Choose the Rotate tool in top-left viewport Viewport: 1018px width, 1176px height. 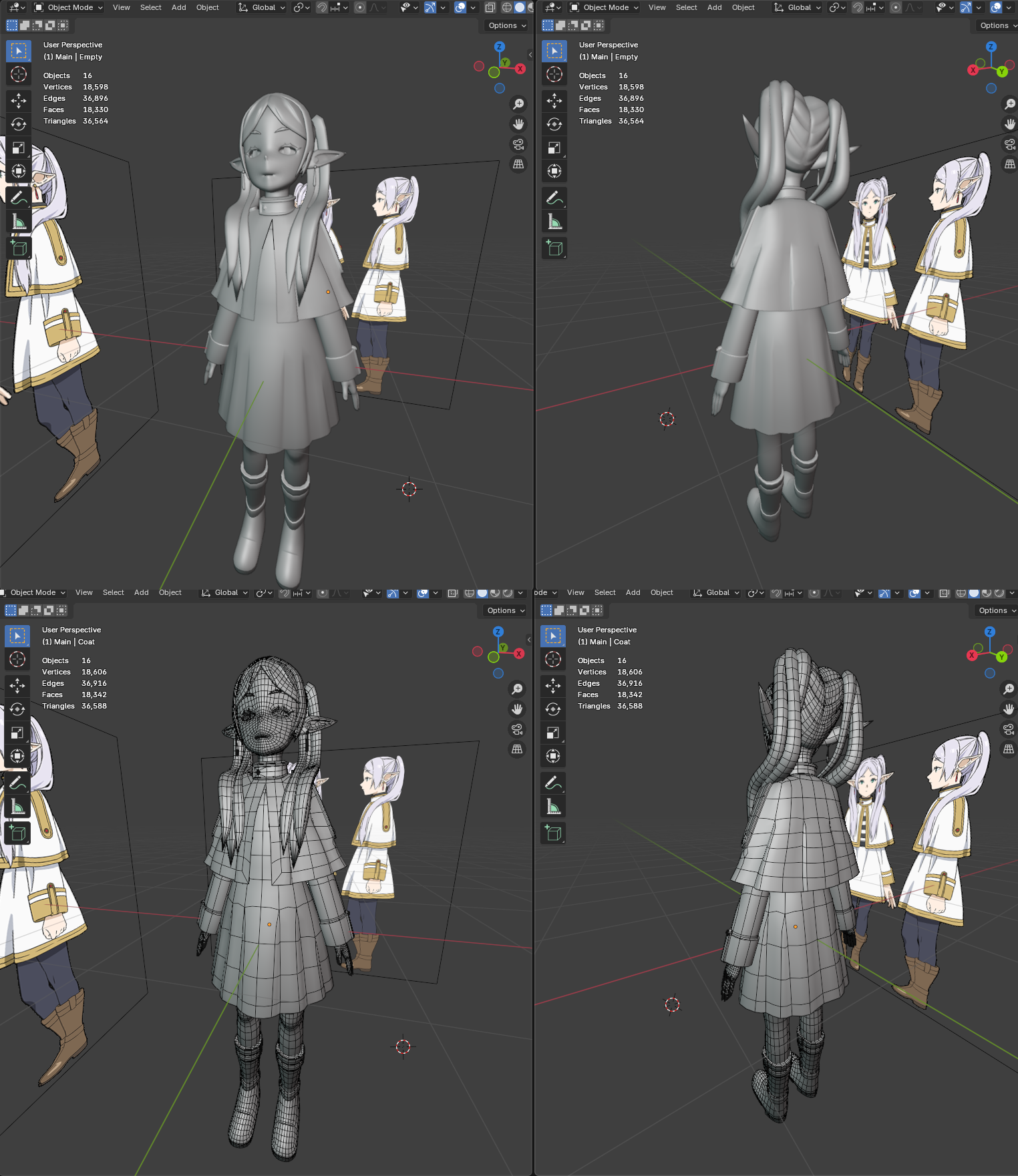coord(19,124)
